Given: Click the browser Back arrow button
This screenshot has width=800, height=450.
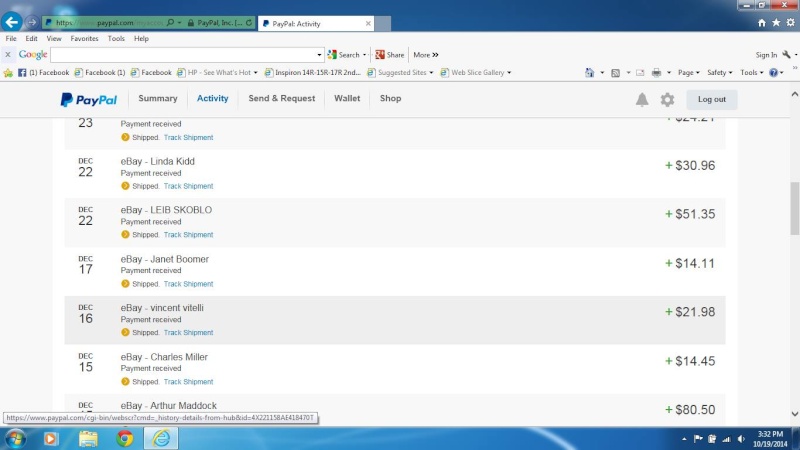Looking at the screenshot, I should [x=11, y=22].
